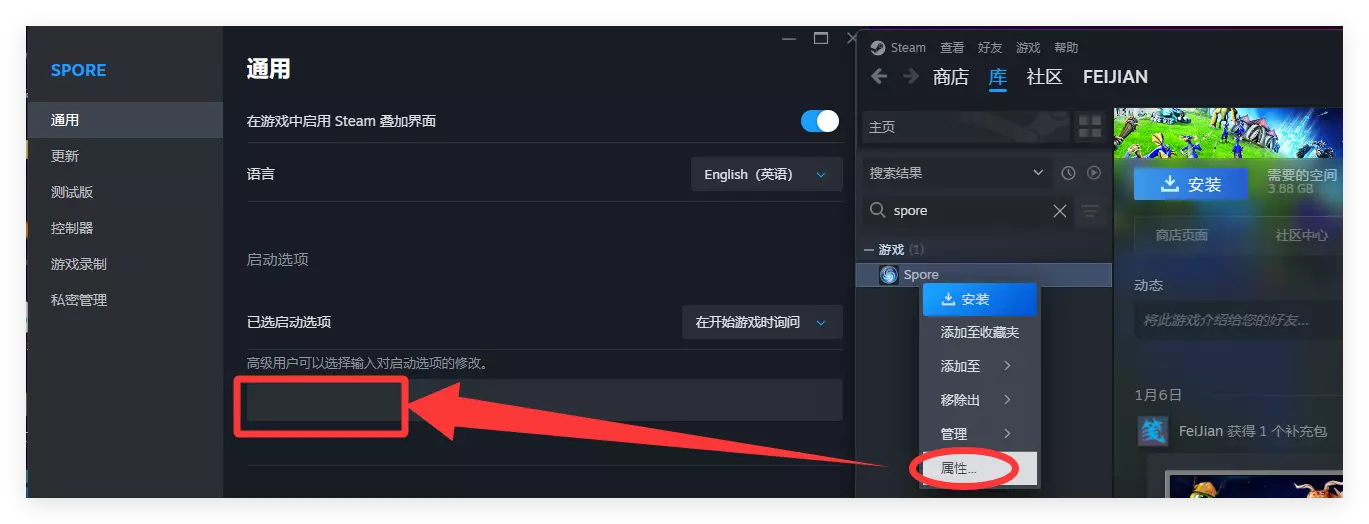Open the 社区中心 link on game page
Viewport: 1369px width, 524px height.
pos(1301,235)
